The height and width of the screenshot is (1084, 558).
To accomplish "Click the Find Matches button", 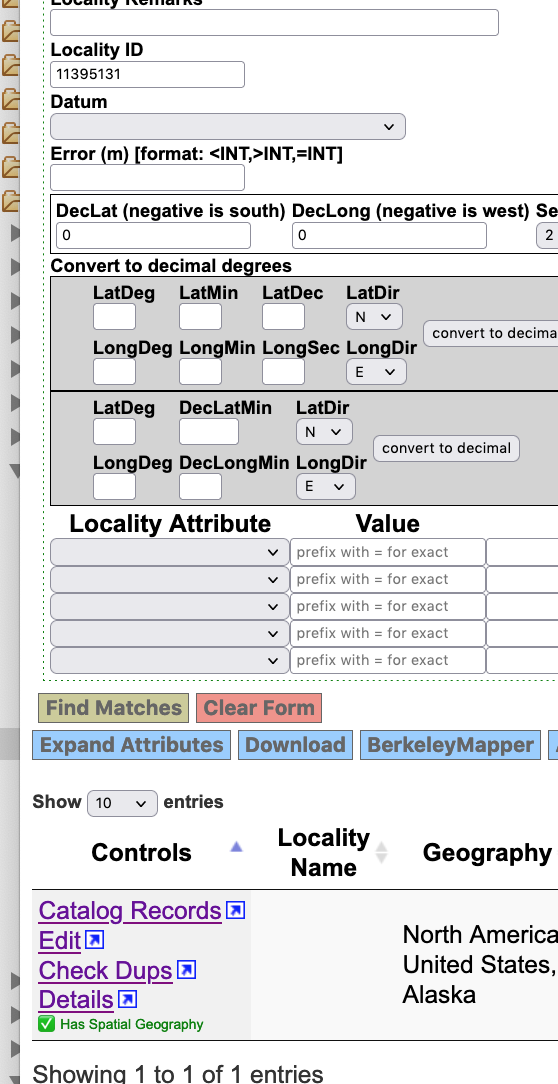I will tap(113, 708).
